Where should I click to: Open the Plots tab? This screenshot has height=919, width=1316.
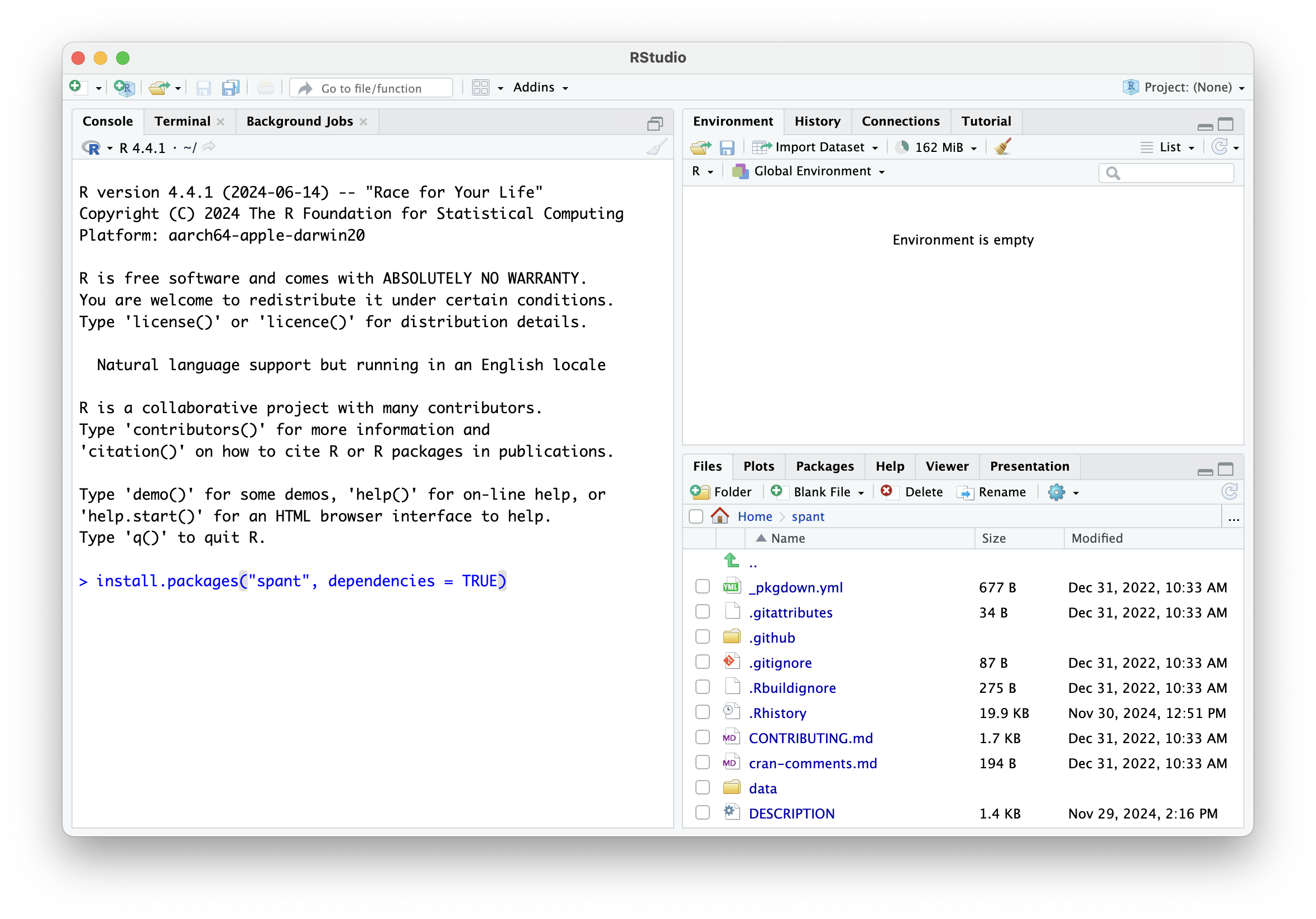[x=758, y=466]
